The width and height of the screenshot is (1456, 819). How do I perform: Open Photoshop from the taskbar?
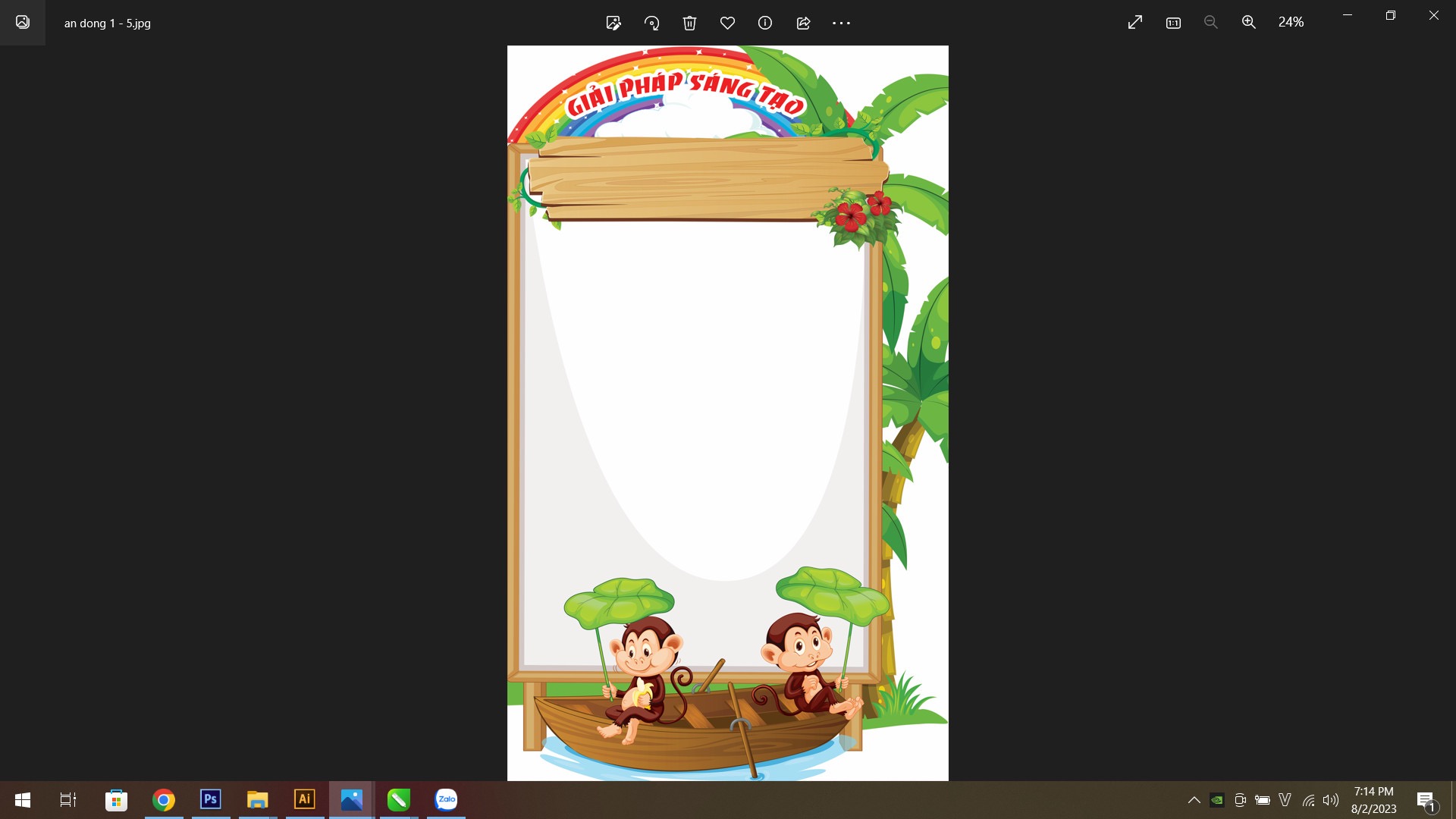(x=210, y=799)
